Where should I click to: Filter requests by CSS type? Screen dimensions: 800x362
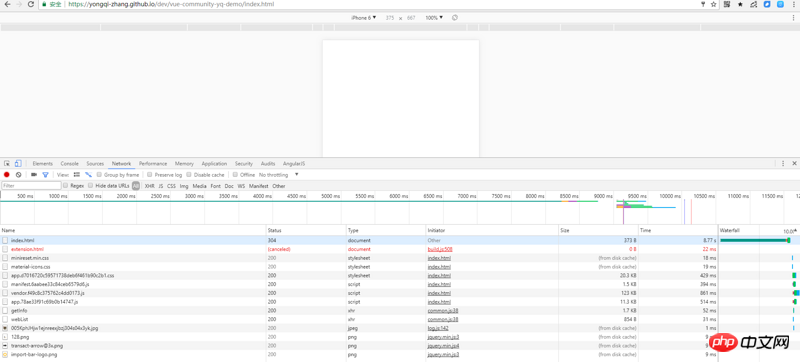click(171, 186)
